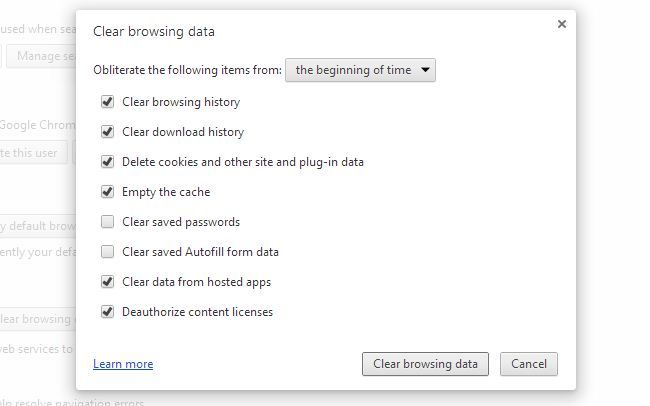The height and width of the screenshot is (406, 650).
Task: Uncheck Deauthorize content licenses checkbox
Action: [x=108, y=312]
